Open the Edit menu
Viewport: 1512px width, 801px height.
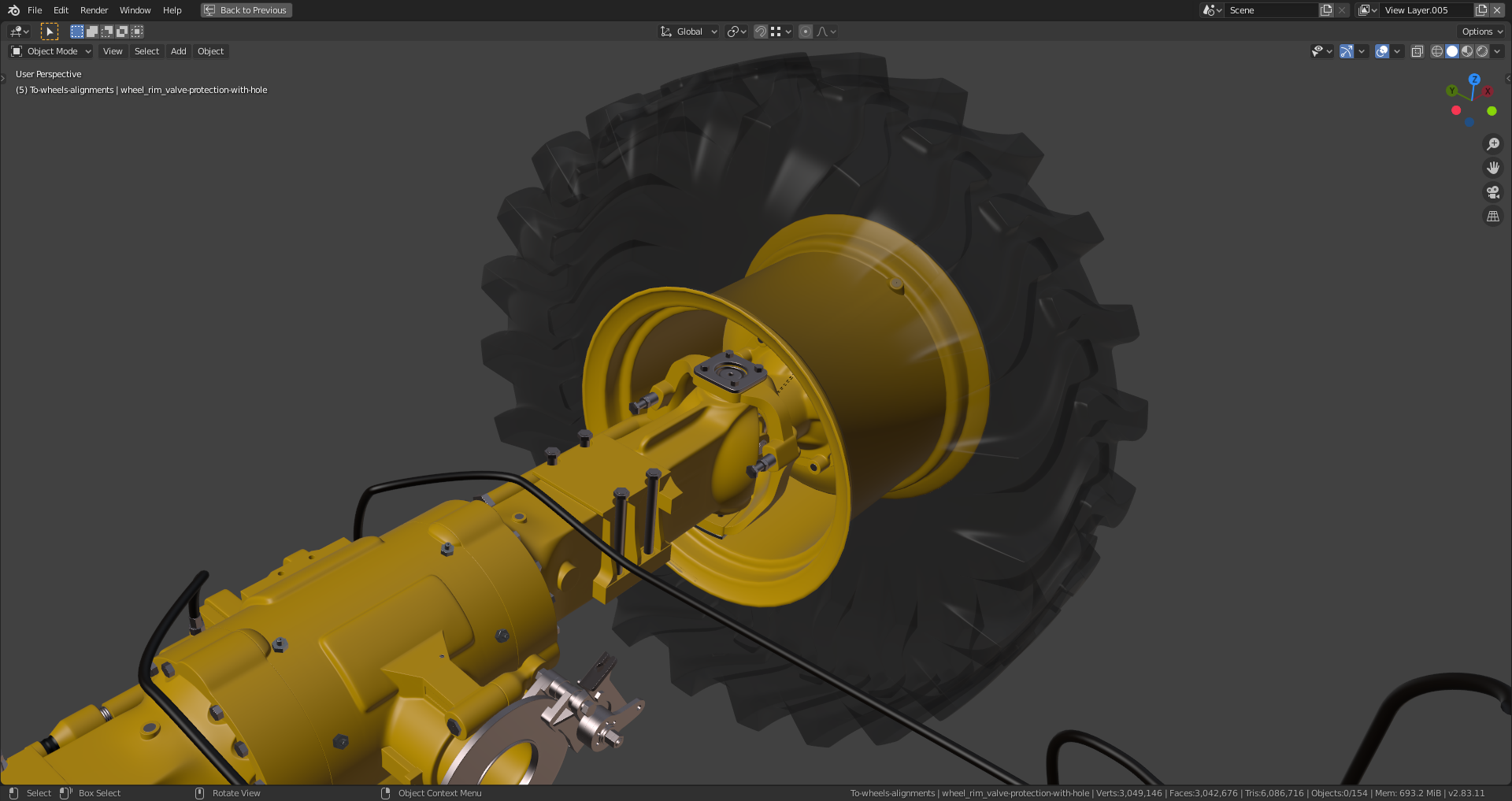tap(61, 10)
